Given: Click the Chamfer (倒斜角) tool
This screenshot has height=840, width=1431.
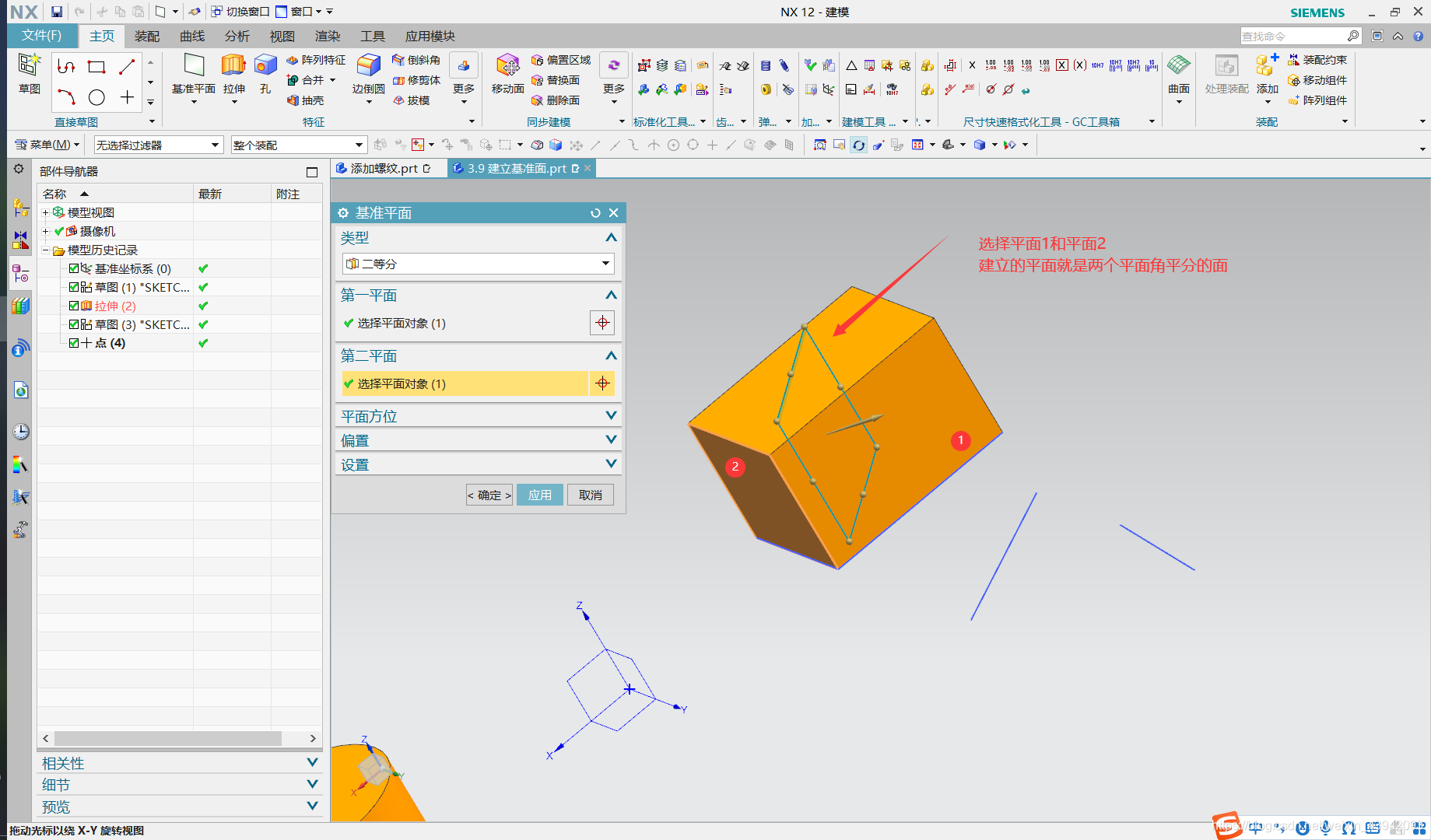Looking at the screenshot, I should coord(416,60).
